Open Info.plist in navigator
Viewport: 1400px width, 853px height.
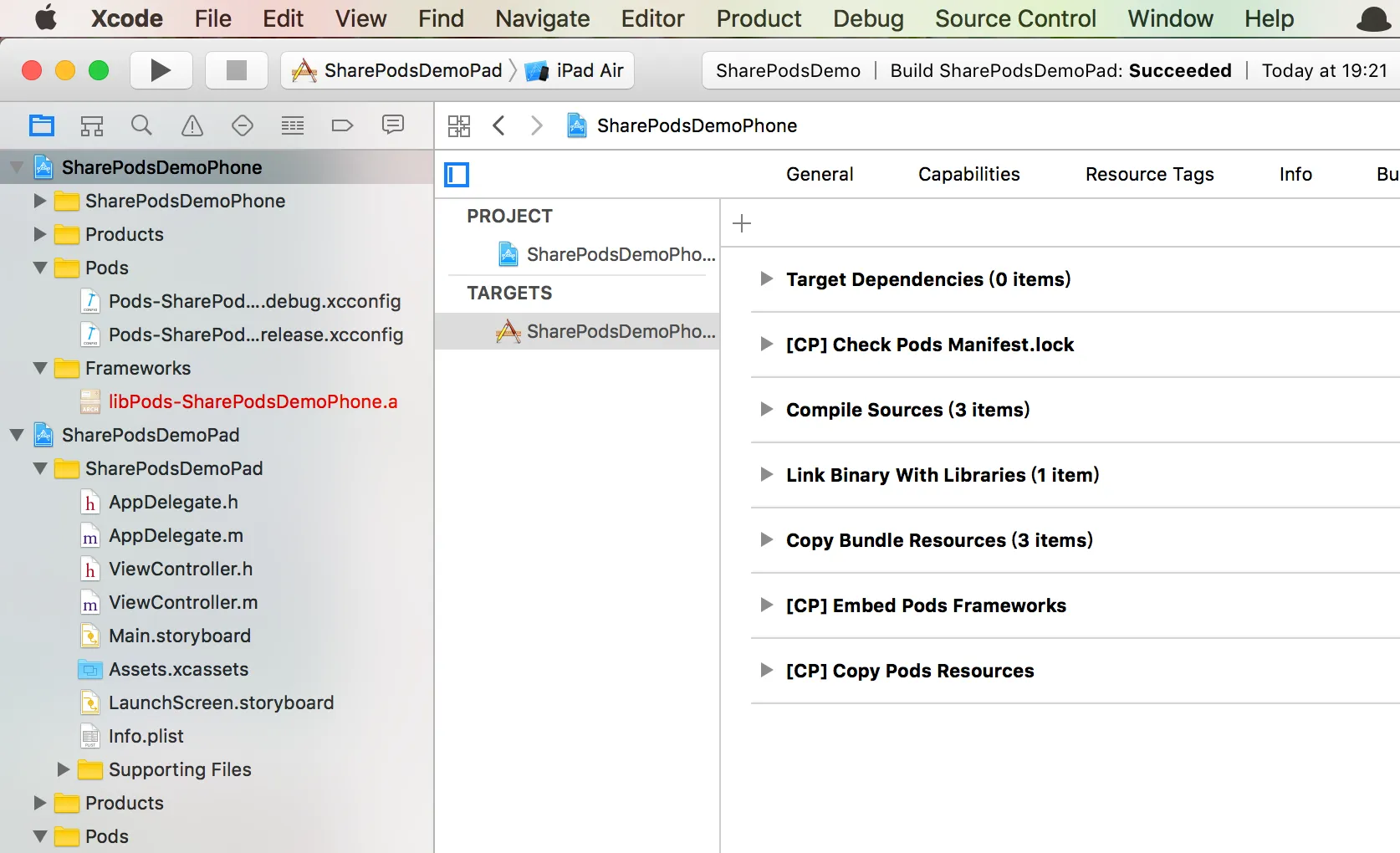[146, 736]
